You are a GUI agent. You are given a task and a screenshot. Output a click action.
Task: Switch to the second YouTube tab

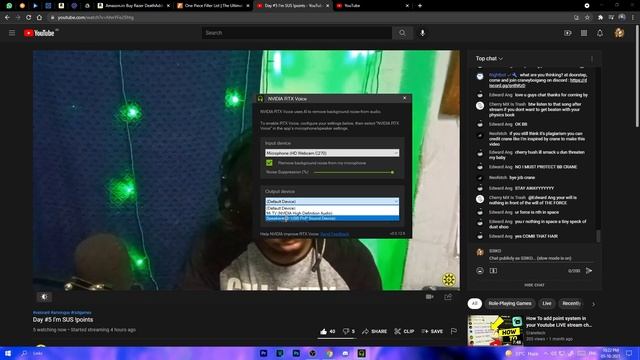[372, 6]
